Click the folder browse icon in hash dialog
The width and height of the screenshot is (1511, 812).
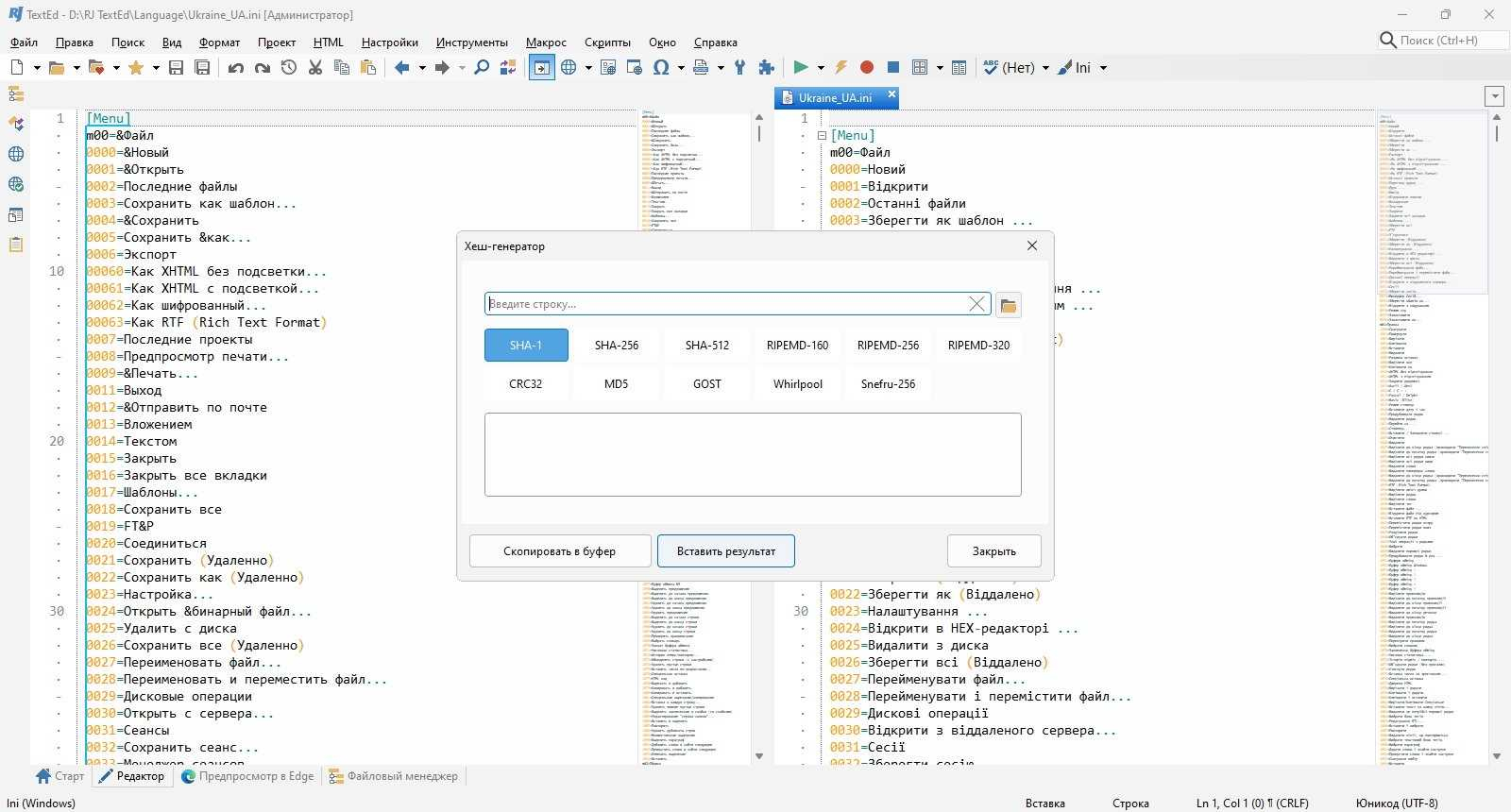[x=1009, y=304]
